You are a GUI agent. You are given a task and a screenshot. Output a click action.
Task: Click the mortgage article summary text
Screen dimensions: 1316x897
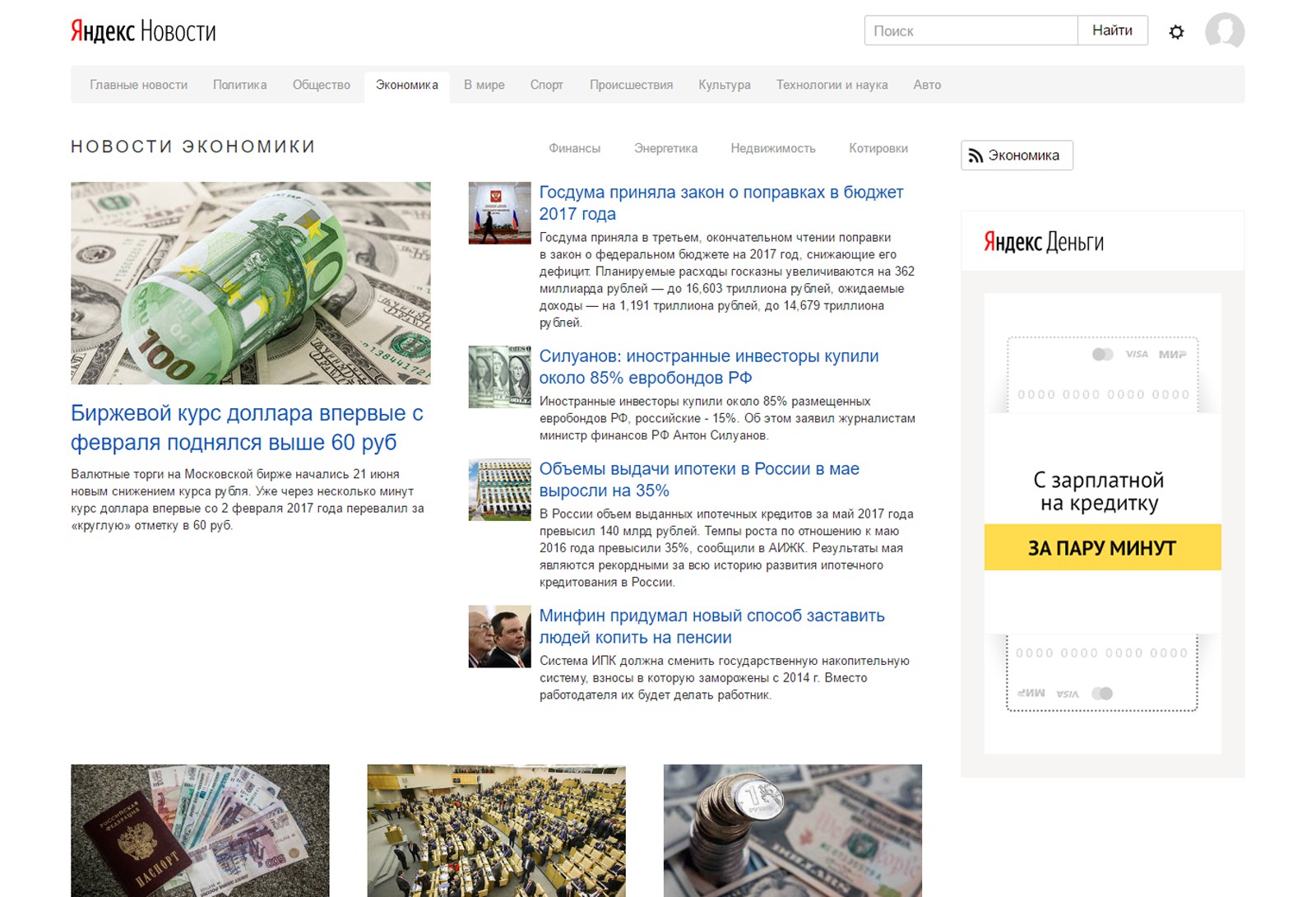(x=726, y=548)
